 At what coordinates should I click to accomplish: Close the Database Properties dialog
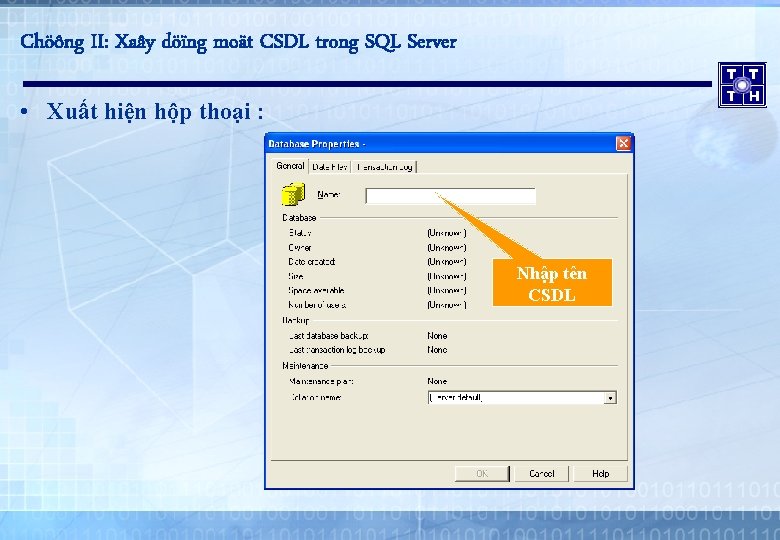tap(623, 144)
